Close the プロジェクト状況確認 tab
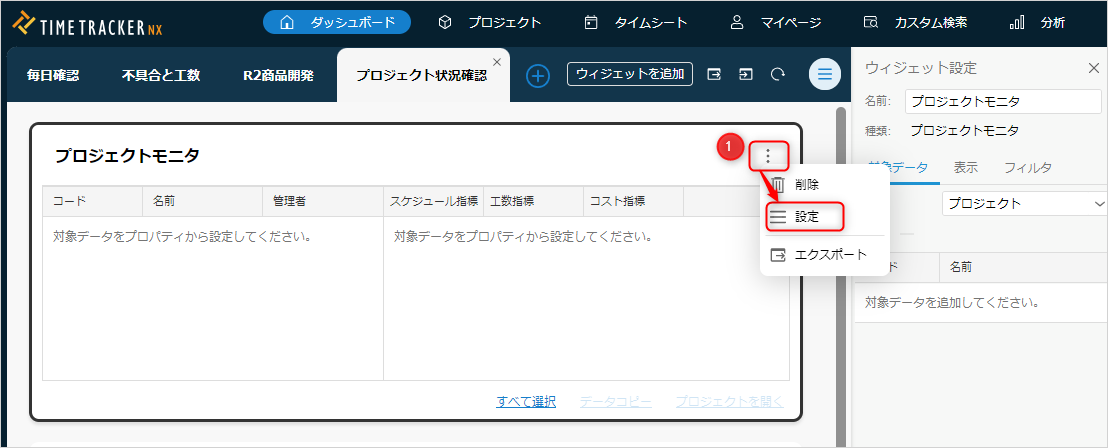 (x=497, y=61)
